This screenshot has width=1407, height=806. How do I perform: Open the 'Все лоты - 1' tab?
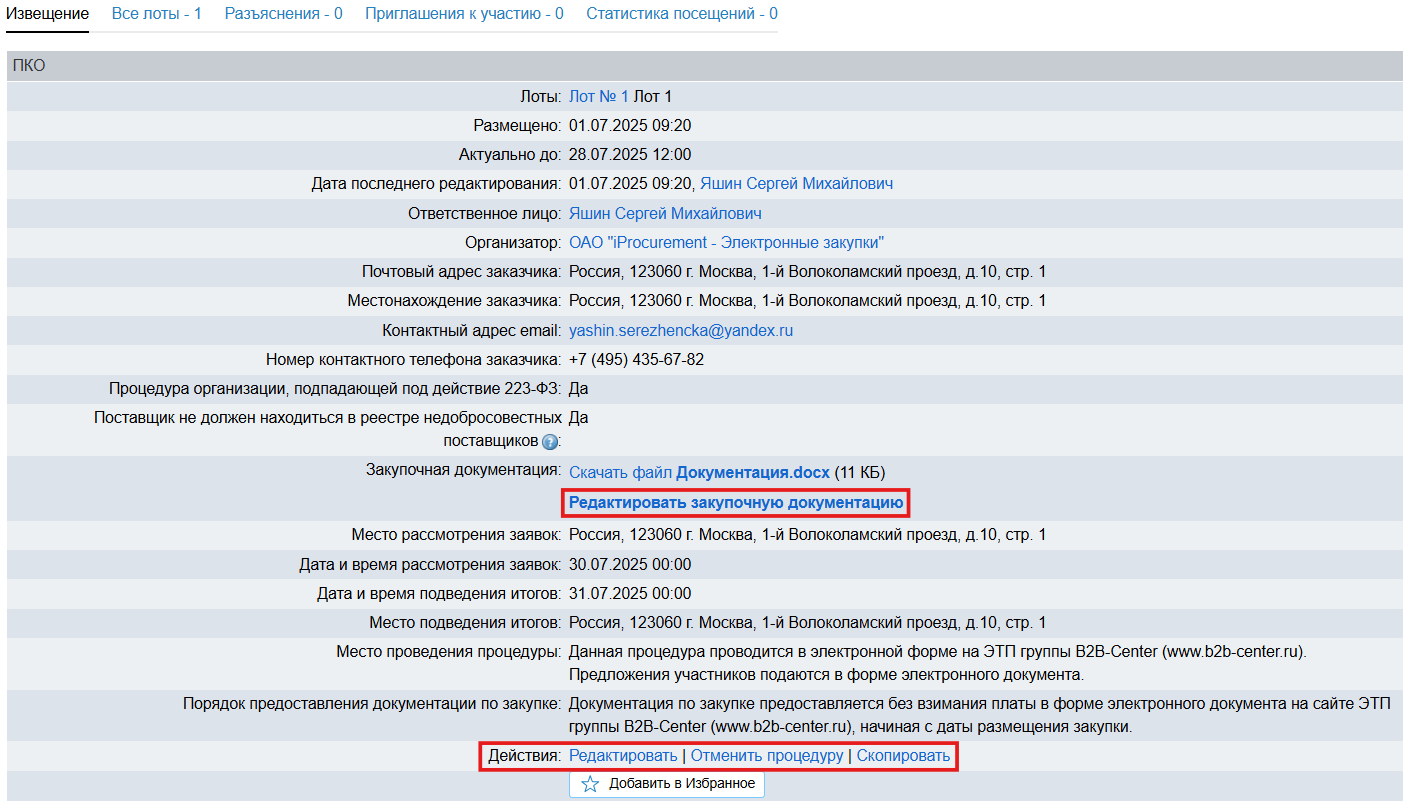(x=156, y=14)
